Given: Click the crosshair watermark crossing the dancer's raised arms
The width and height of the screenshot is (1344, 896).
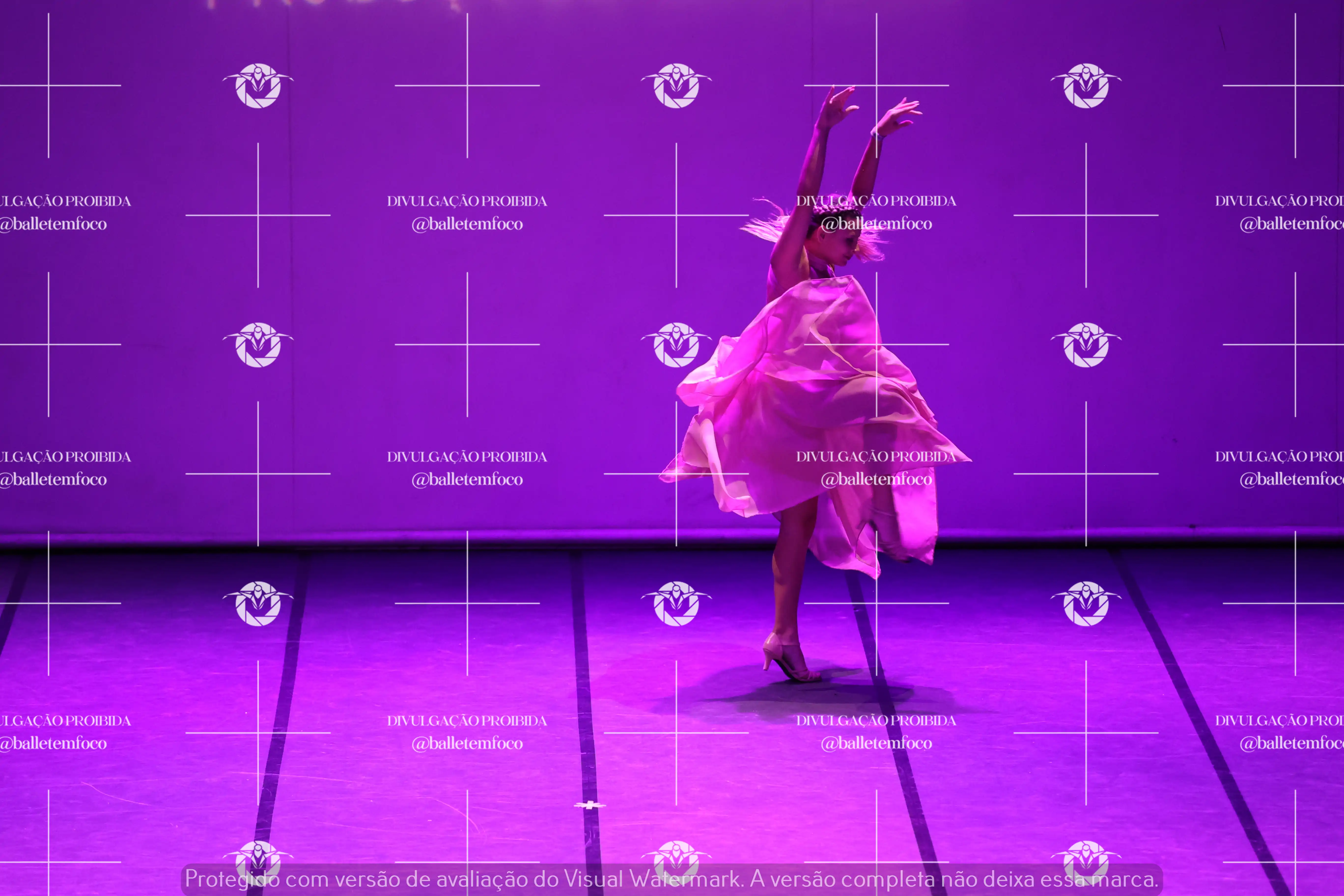Looking at the screenshot, I should click(876, 86).
